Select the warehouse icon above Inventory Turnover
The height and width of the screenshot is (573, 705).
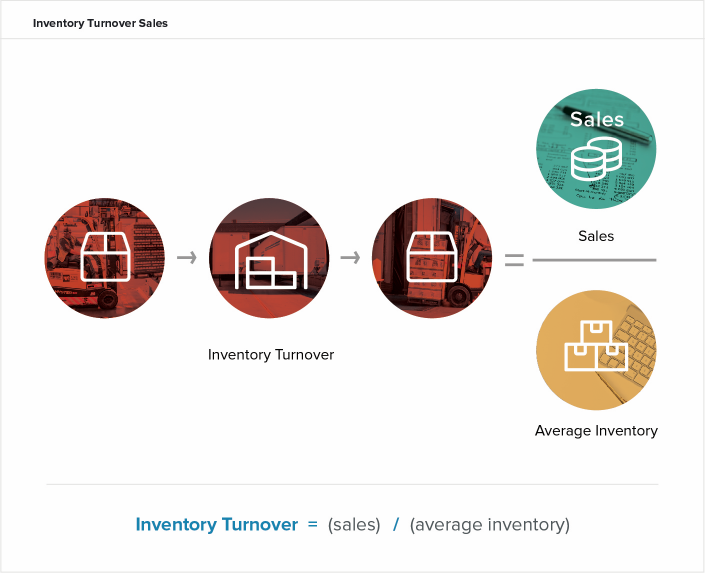click(x=269, y=258)
